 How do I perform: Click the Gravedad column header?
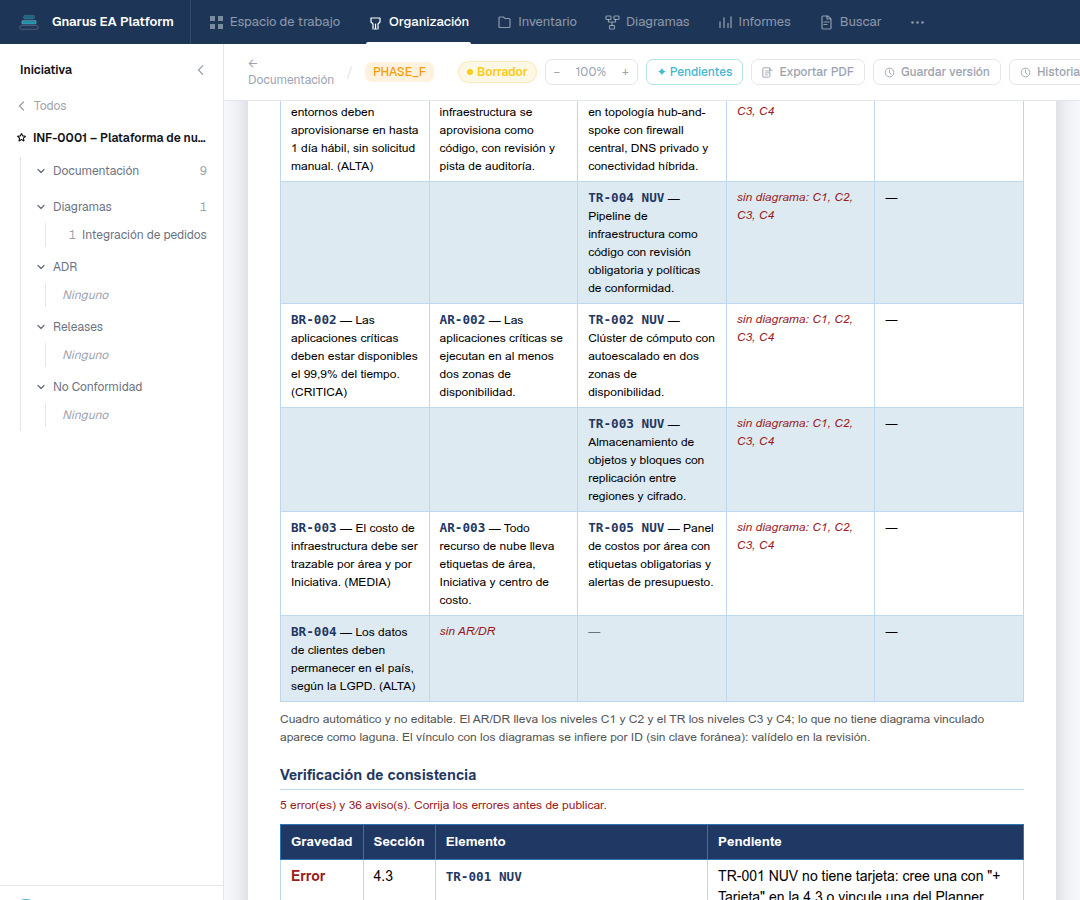[322, 841]
